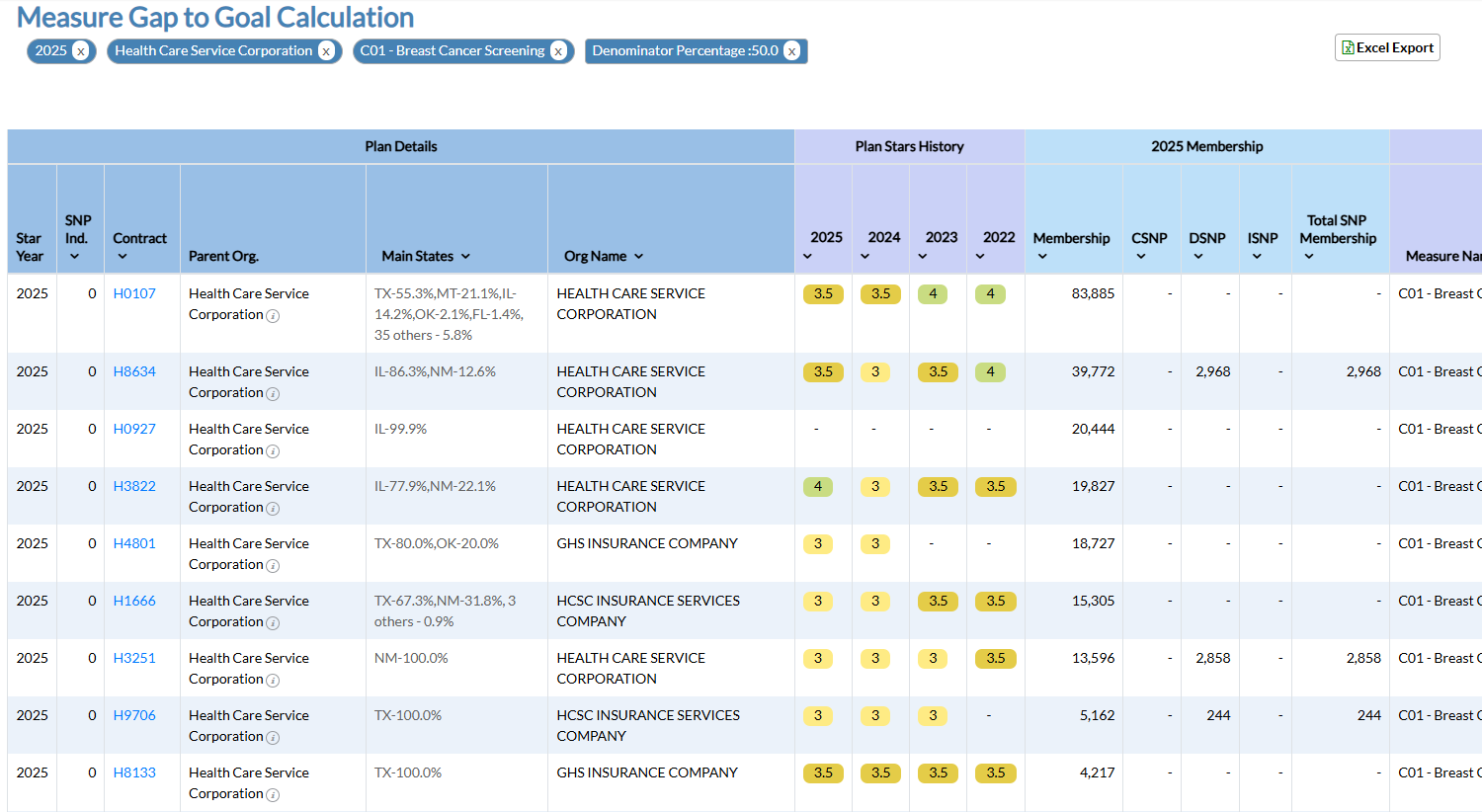Select the 2025 Membership header group
This screenshot has width=1482, height=812.
(1207, 146)
